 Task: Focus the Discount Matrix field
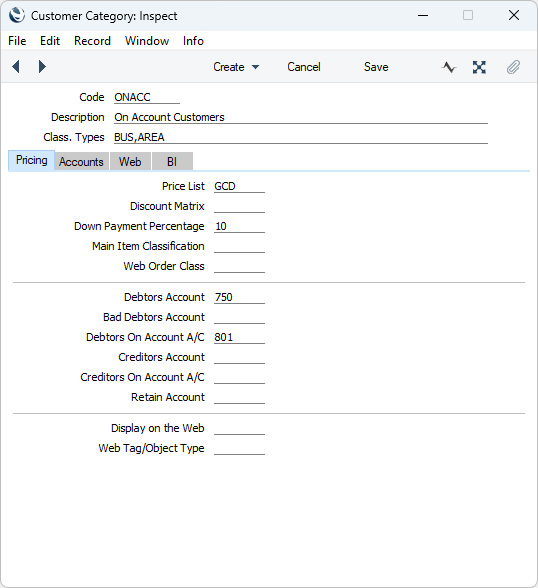(x=239, y=206)
